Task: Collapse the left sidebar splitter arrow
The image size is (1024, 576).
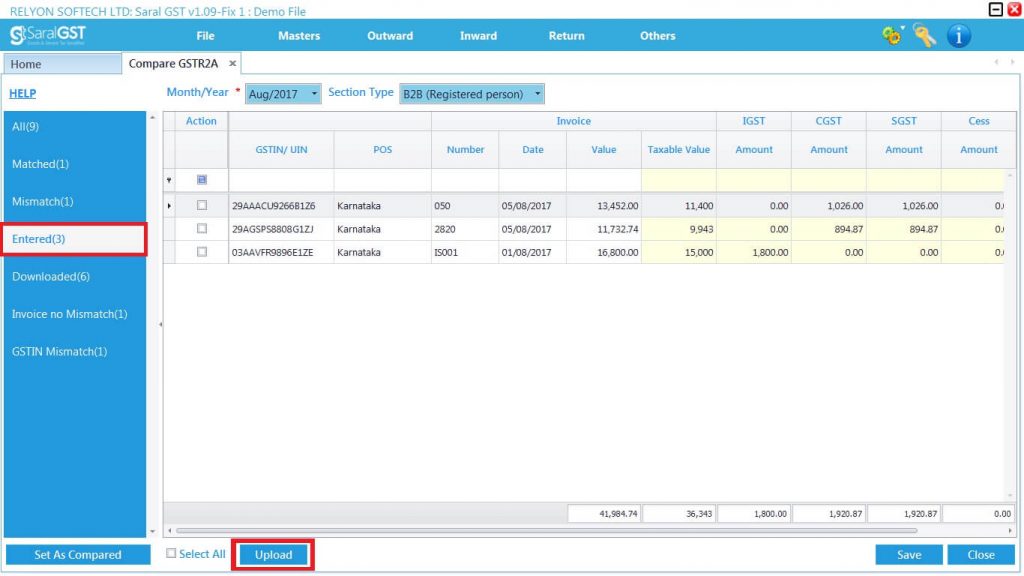Action: pos(161,324)
